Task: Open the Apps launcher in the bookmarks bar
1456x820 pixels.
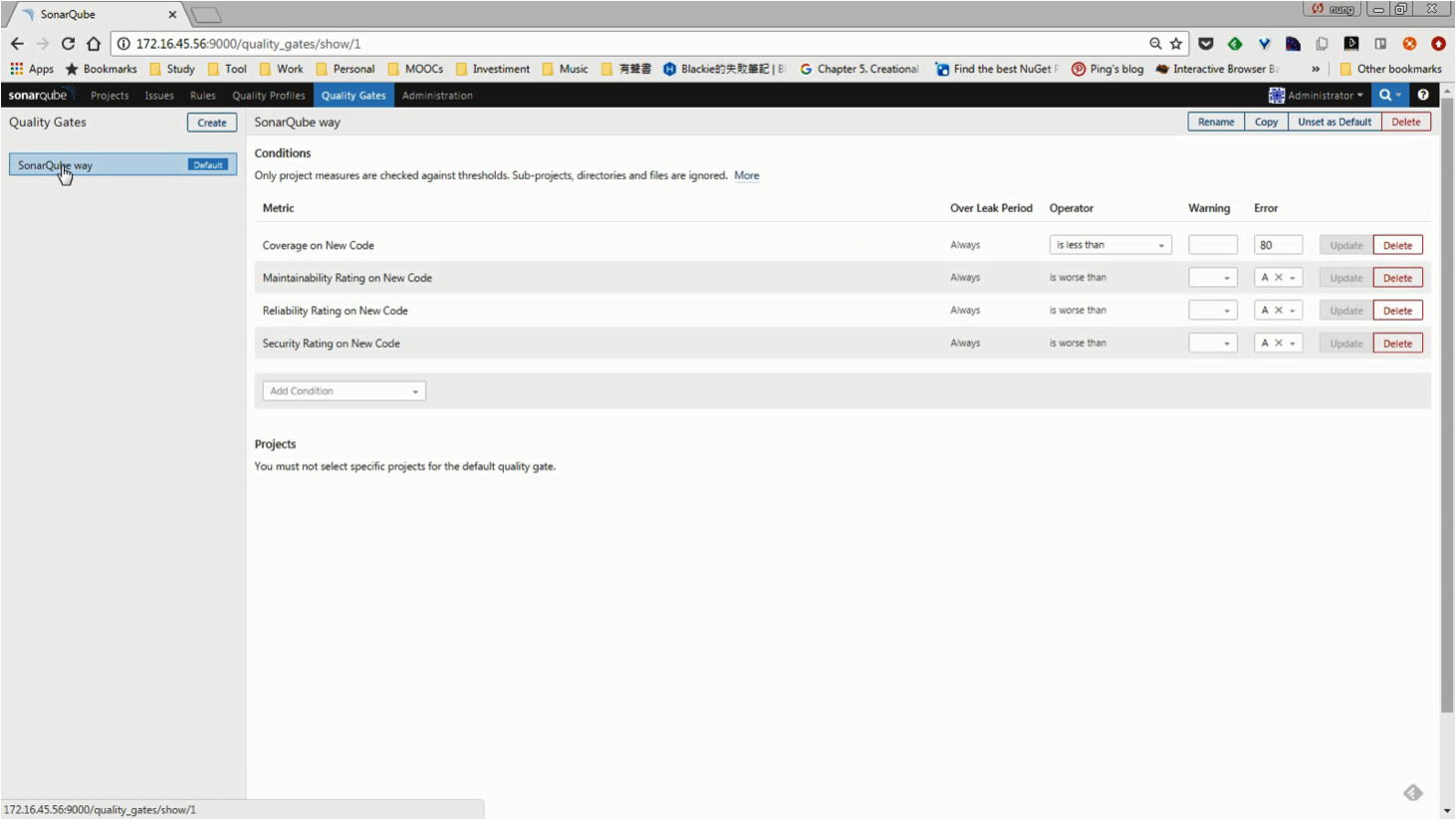Action: (x=32, y=69)
